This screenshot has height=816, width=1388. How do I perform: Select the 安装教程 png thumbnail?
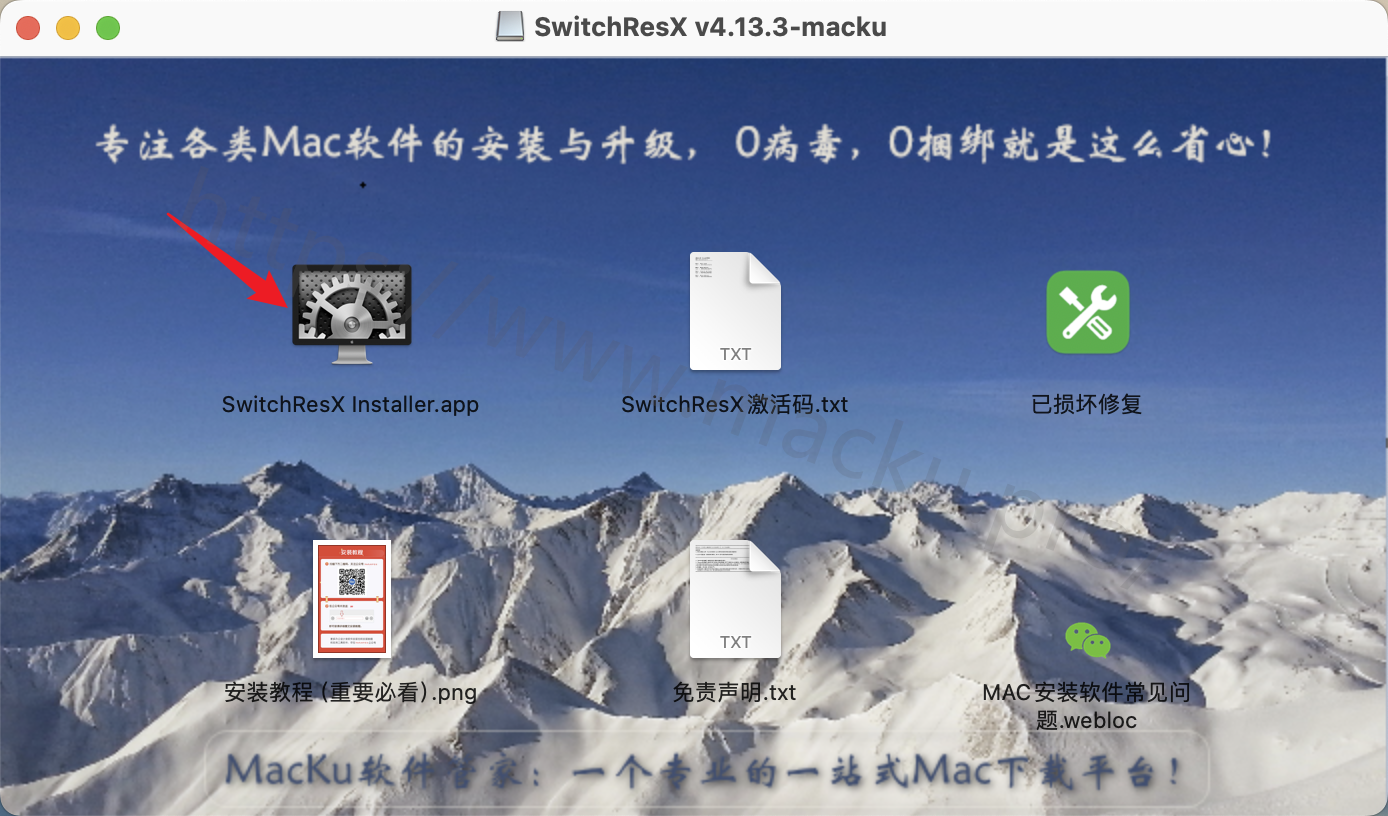coord(351,598)
